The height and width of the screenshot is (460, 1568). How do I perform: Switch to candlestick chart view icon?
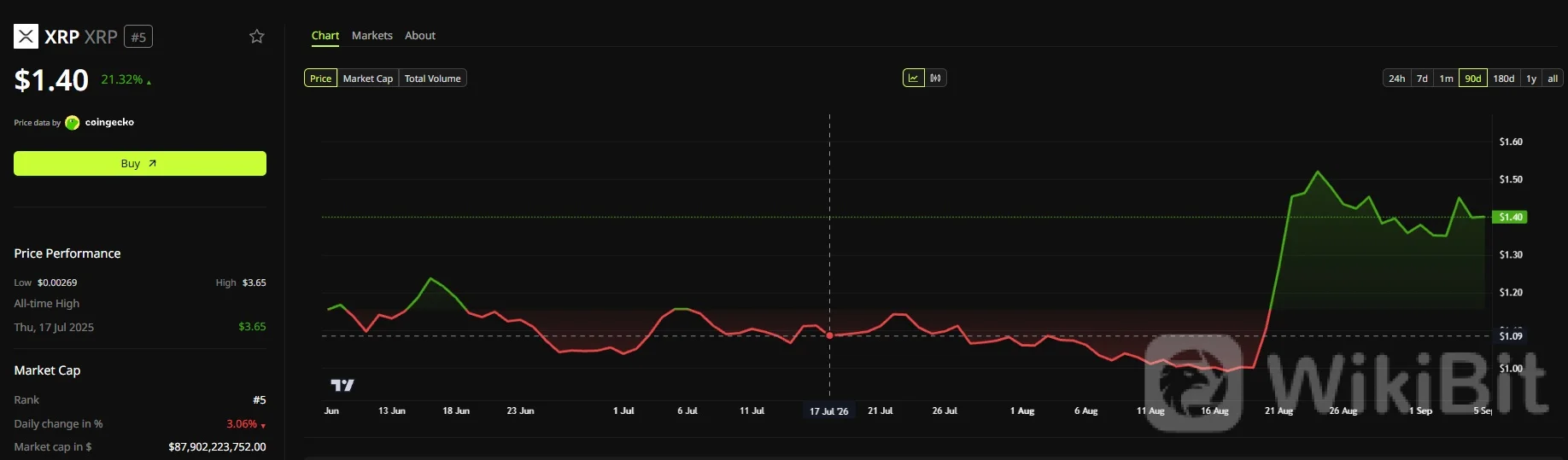[936, 78]
